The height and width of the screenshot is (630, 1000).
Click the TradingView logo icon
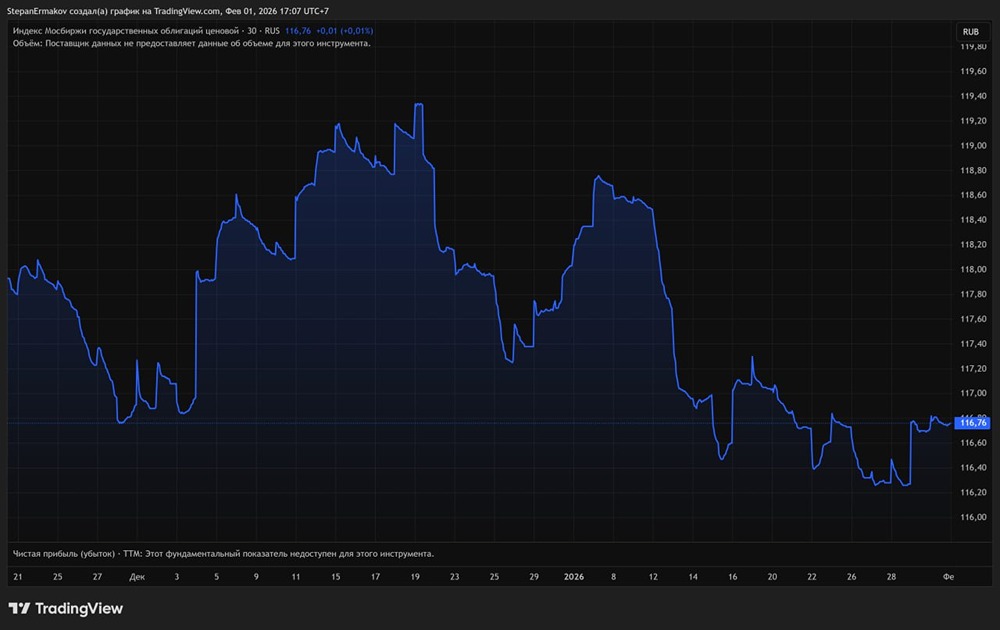(x=19, y=608)
